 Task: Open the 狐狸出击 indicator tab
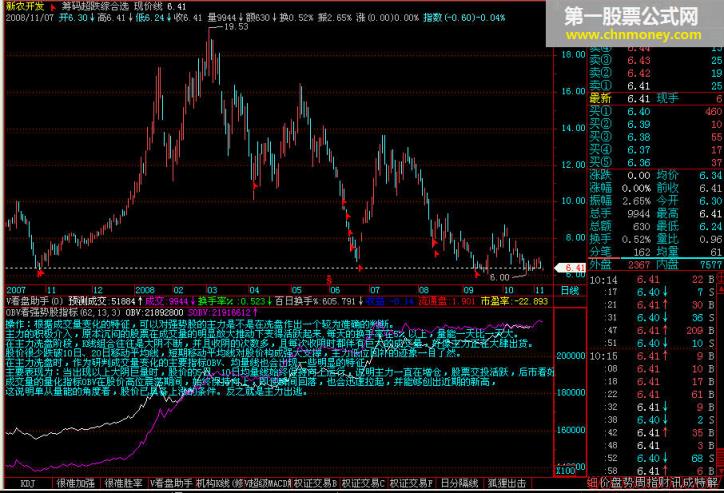coord(507,483)
